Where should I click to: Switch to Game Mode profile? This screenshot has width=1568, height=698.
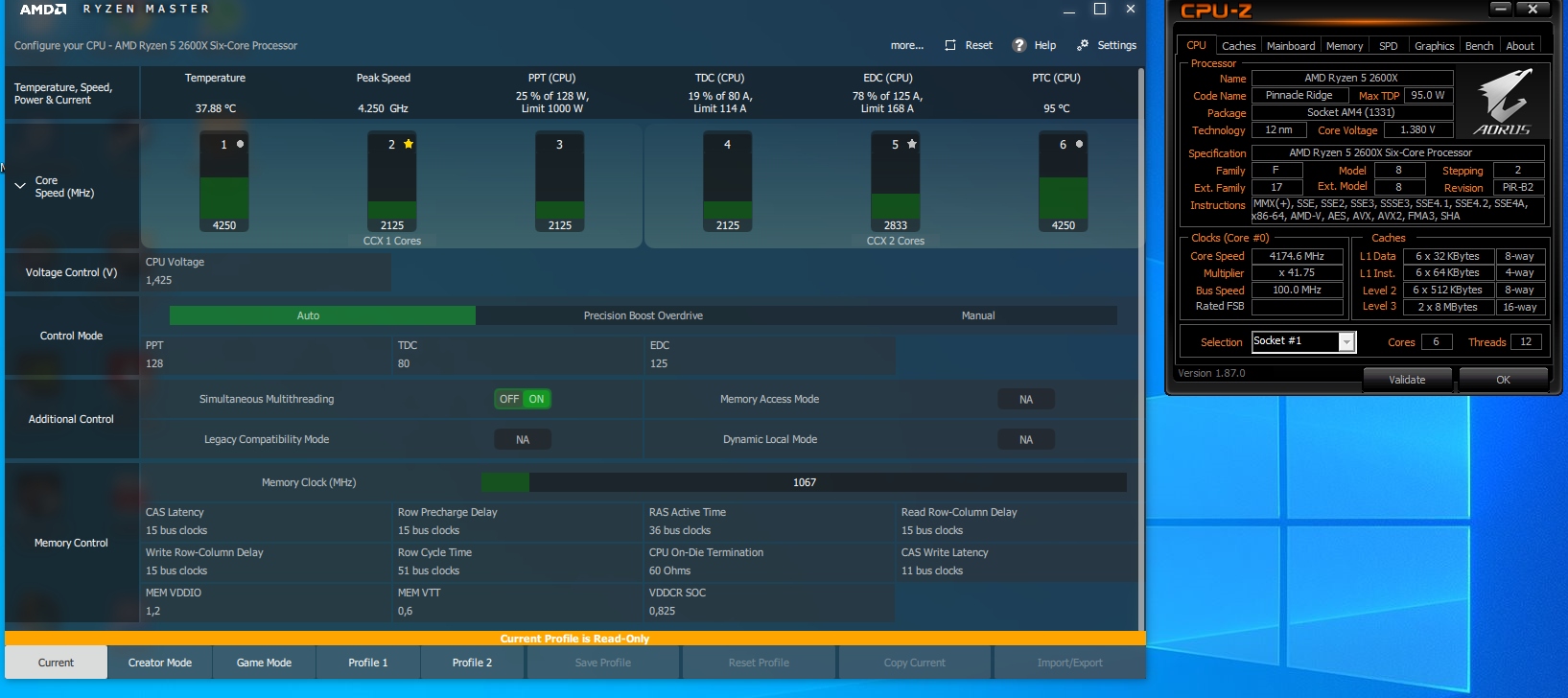pos(264,663)
